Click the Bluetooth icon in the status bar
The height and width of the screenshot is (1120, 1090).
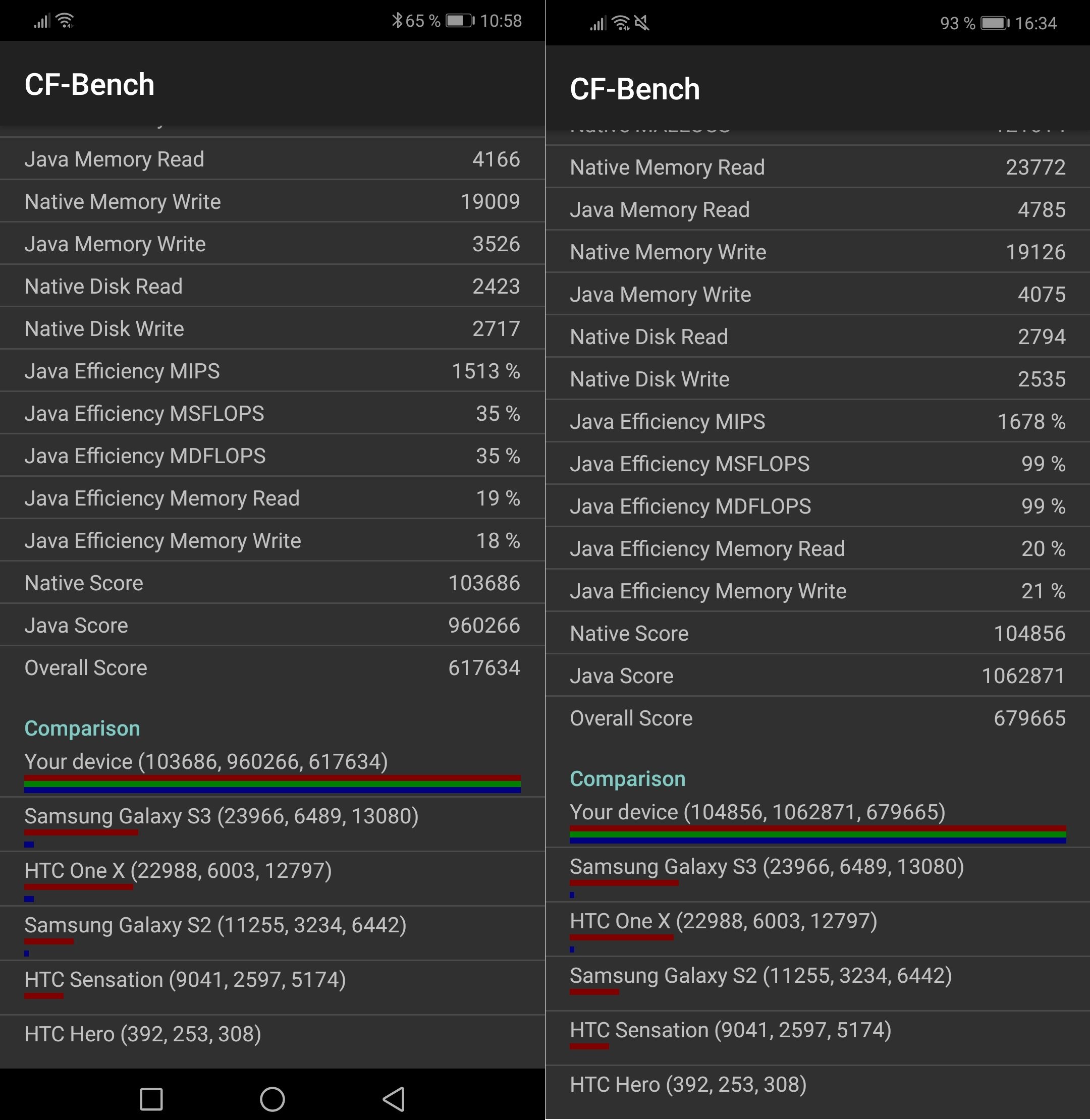point(397,21)
